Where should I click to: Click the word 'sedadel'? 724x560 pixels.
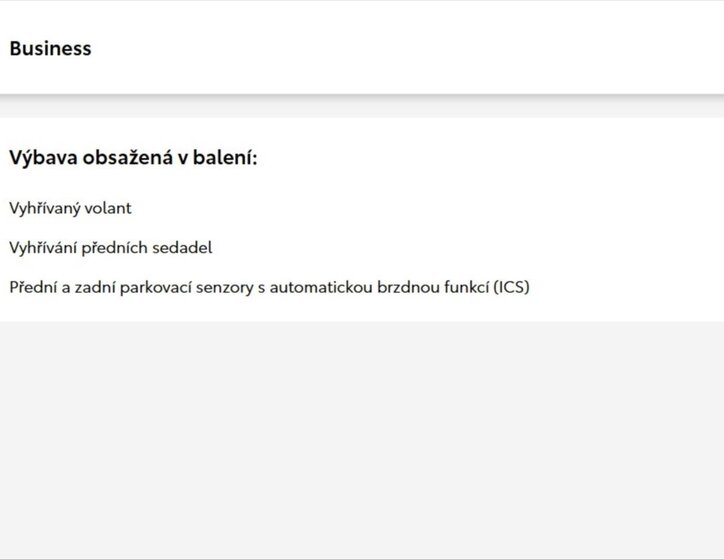pyautogui.click(x=182, y=247)
